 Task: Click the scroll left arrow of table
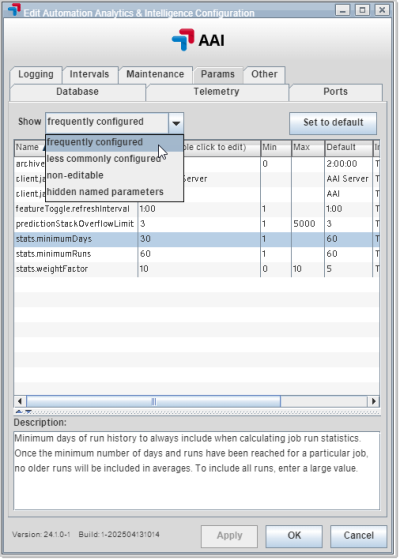(20, 401)
